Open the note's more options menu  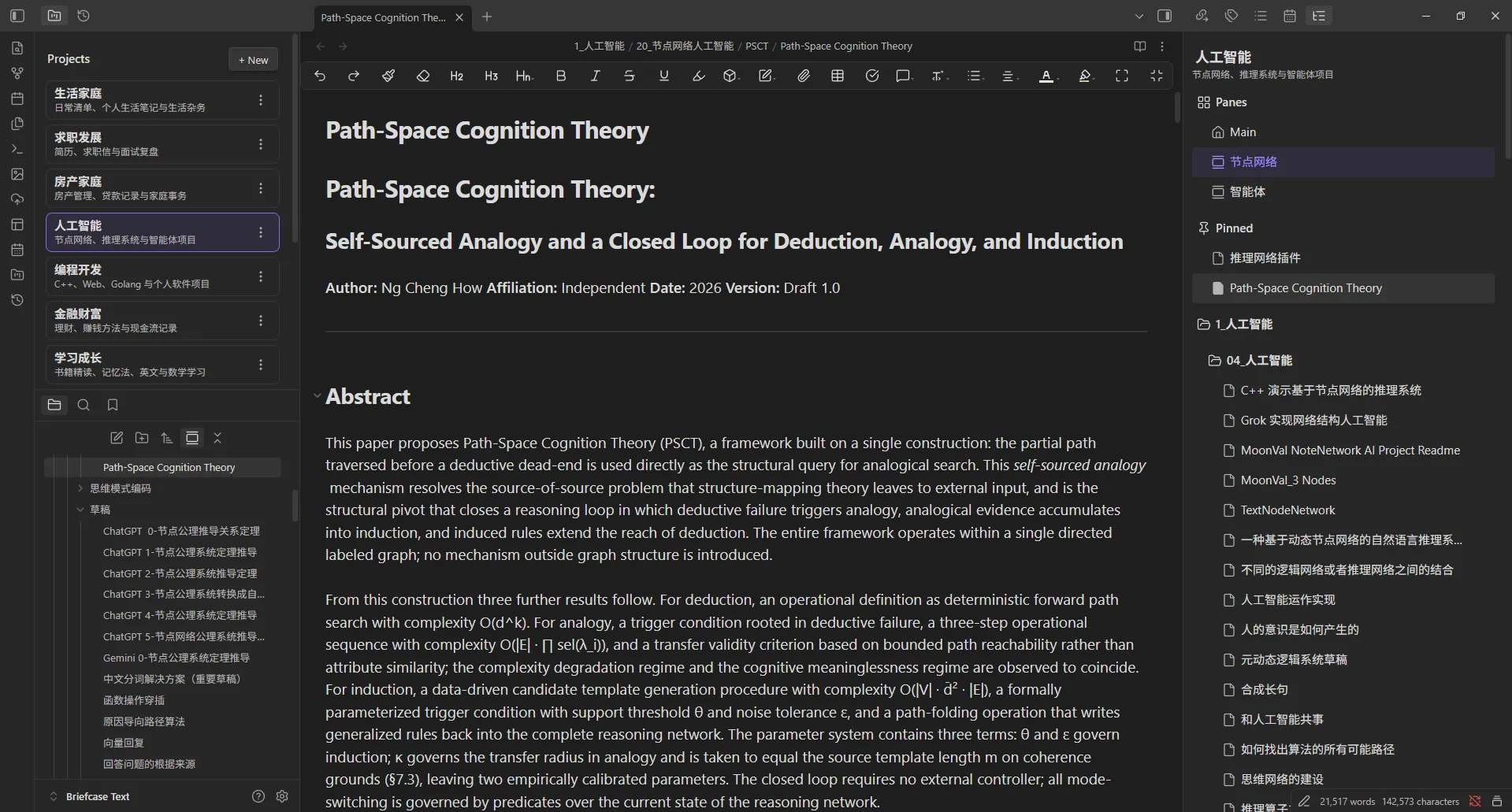coord(1162,46)
